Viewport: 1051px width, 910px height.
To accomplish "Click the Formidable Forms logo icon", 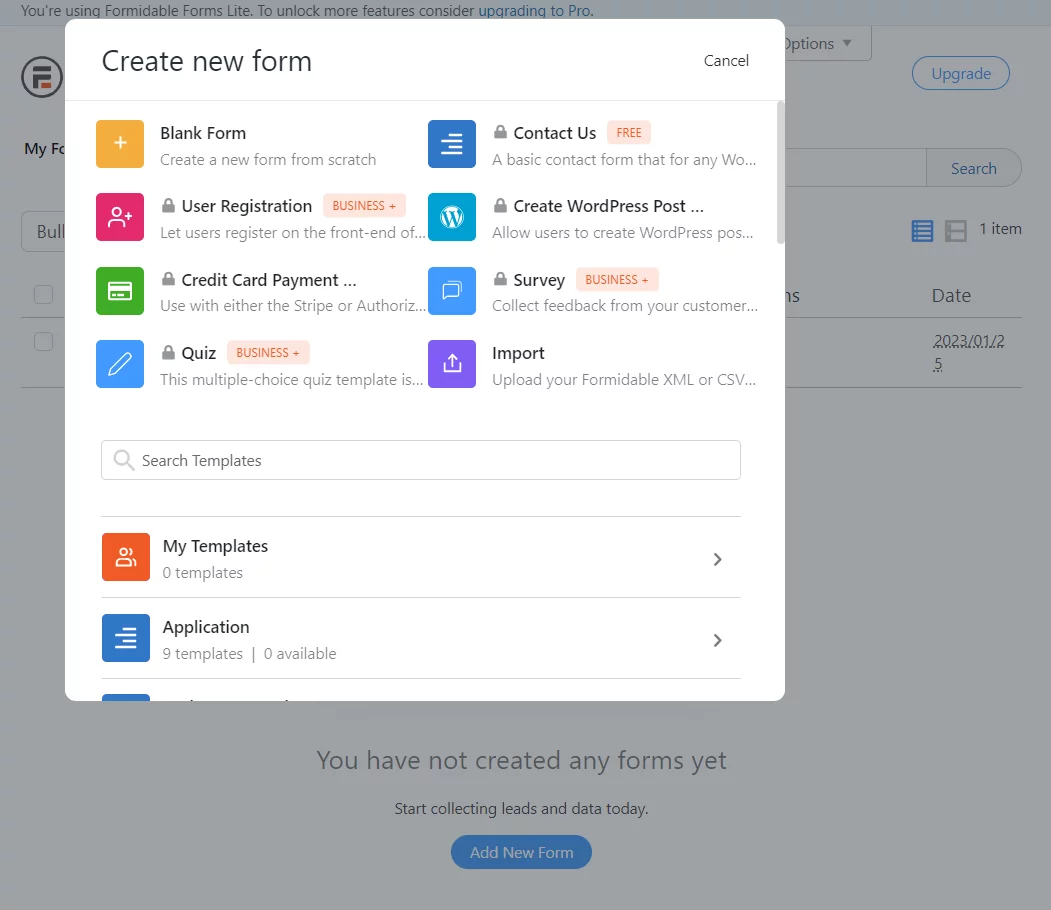I will [42, 76].
